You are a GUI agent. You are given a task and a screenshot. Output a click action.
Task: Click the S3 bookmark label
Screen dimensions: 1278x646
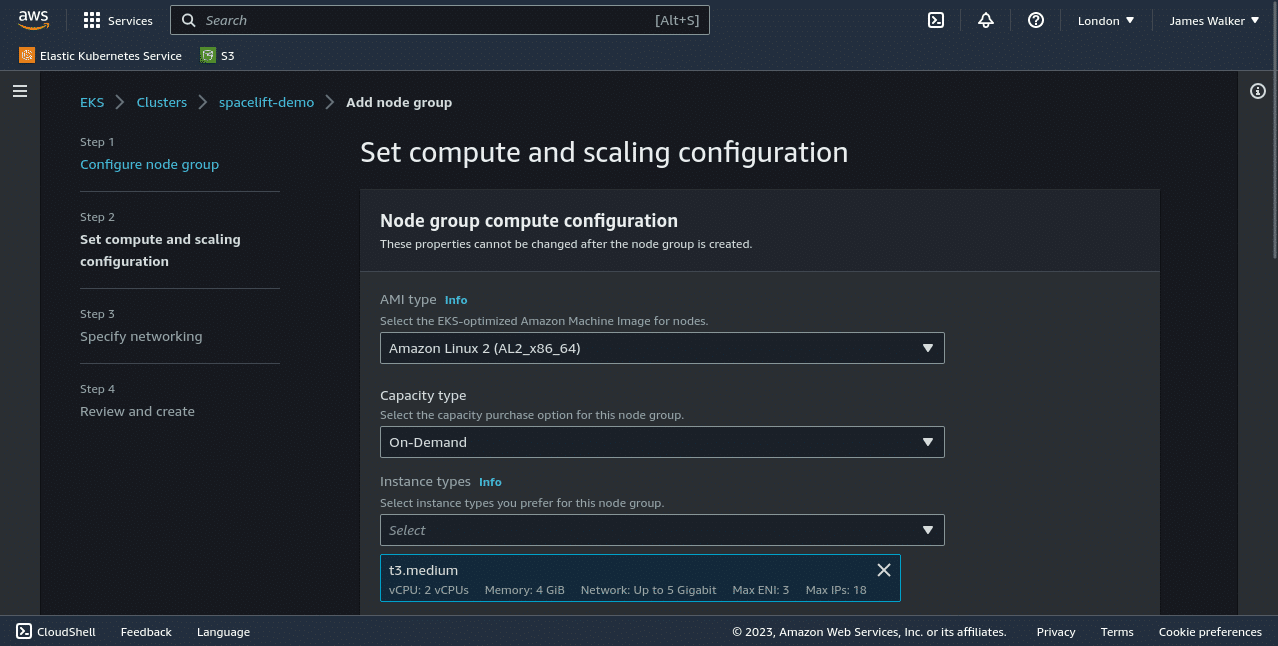coord(227,56)
